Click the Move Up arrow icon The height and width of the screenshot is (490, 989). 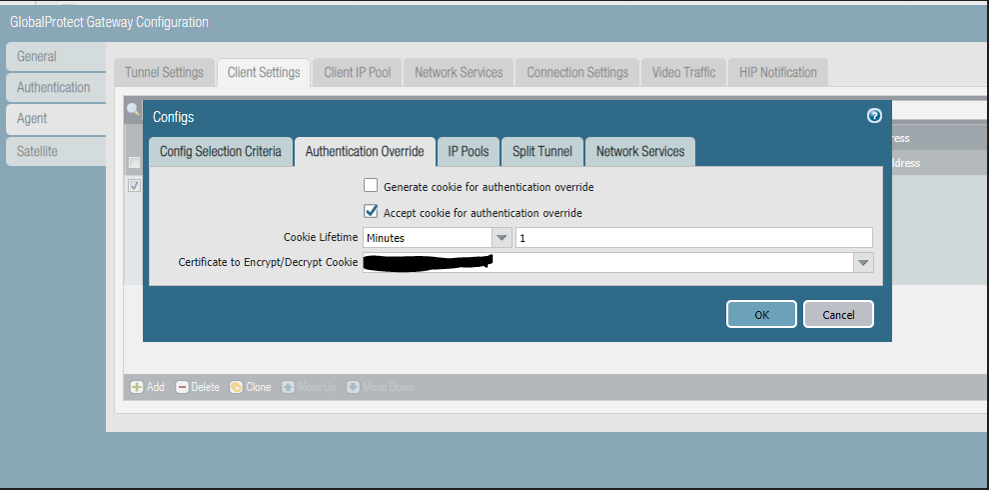(288, 387)
